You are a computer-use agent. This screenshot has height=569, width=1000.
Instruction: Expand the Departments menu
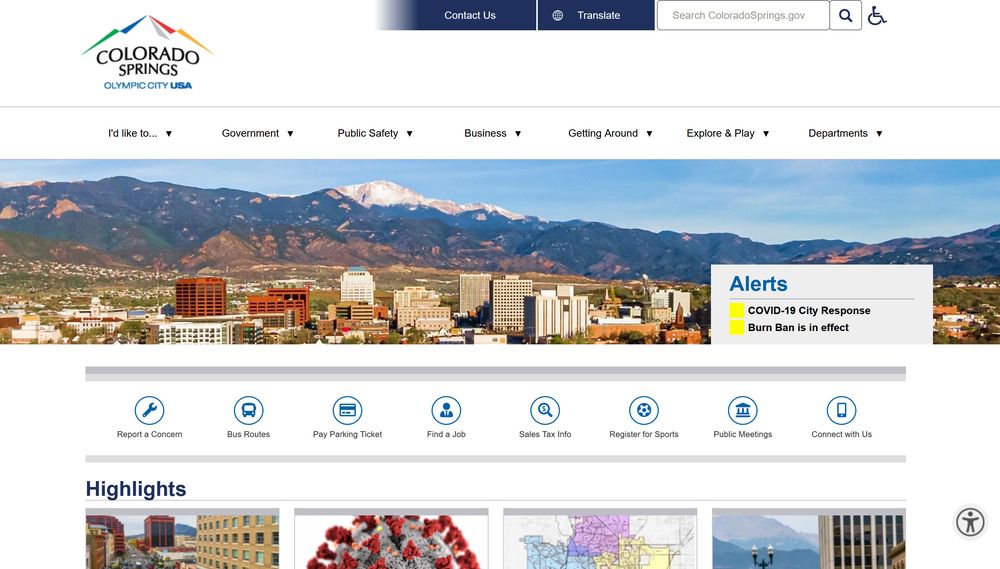point(845,133)
